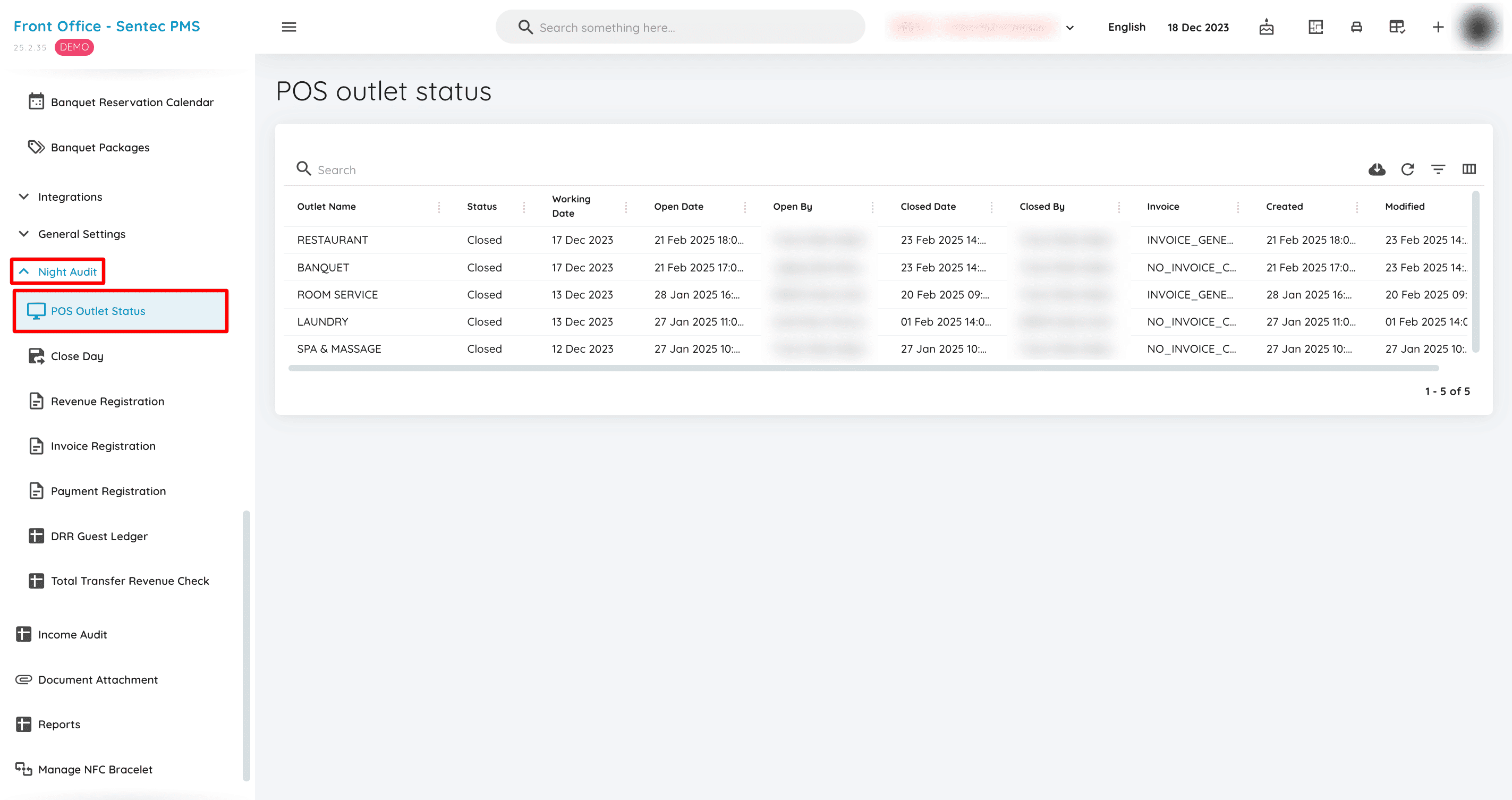
Task: Click the sidebar vertical scrollbar
Action: pos(247,645)
